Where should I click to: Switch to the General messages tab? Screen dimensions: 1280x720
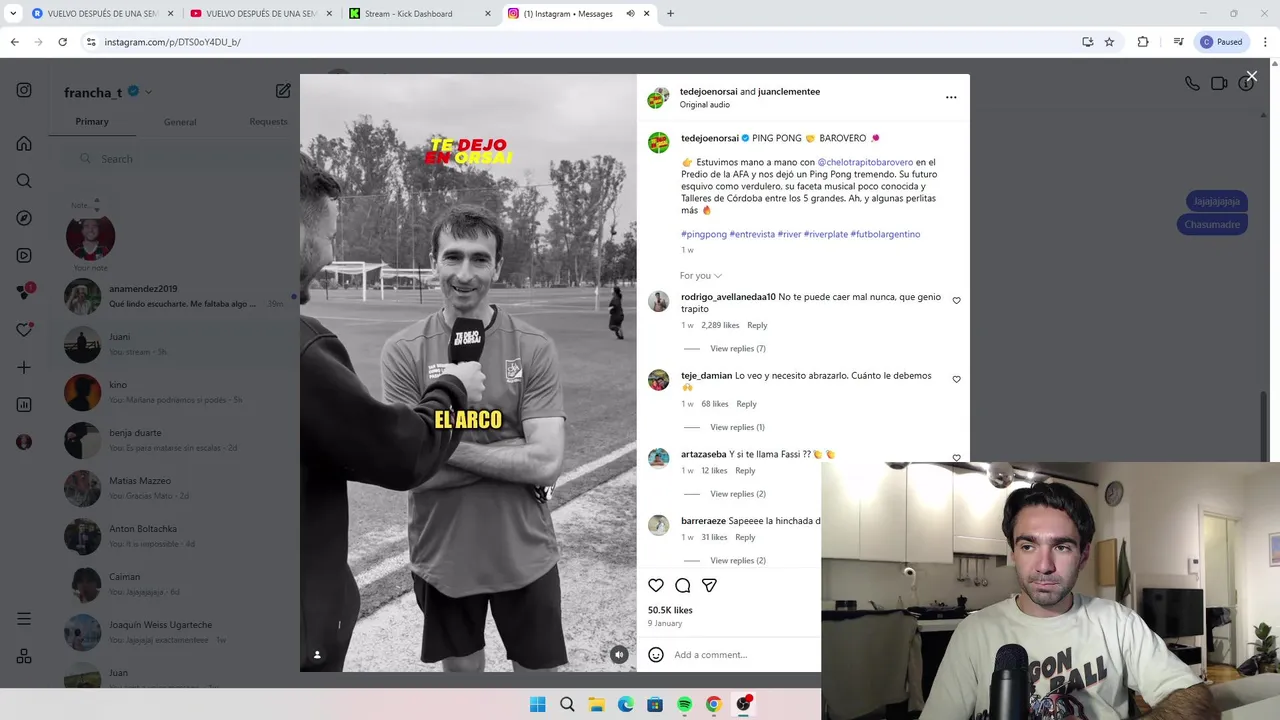click(180, 122)
